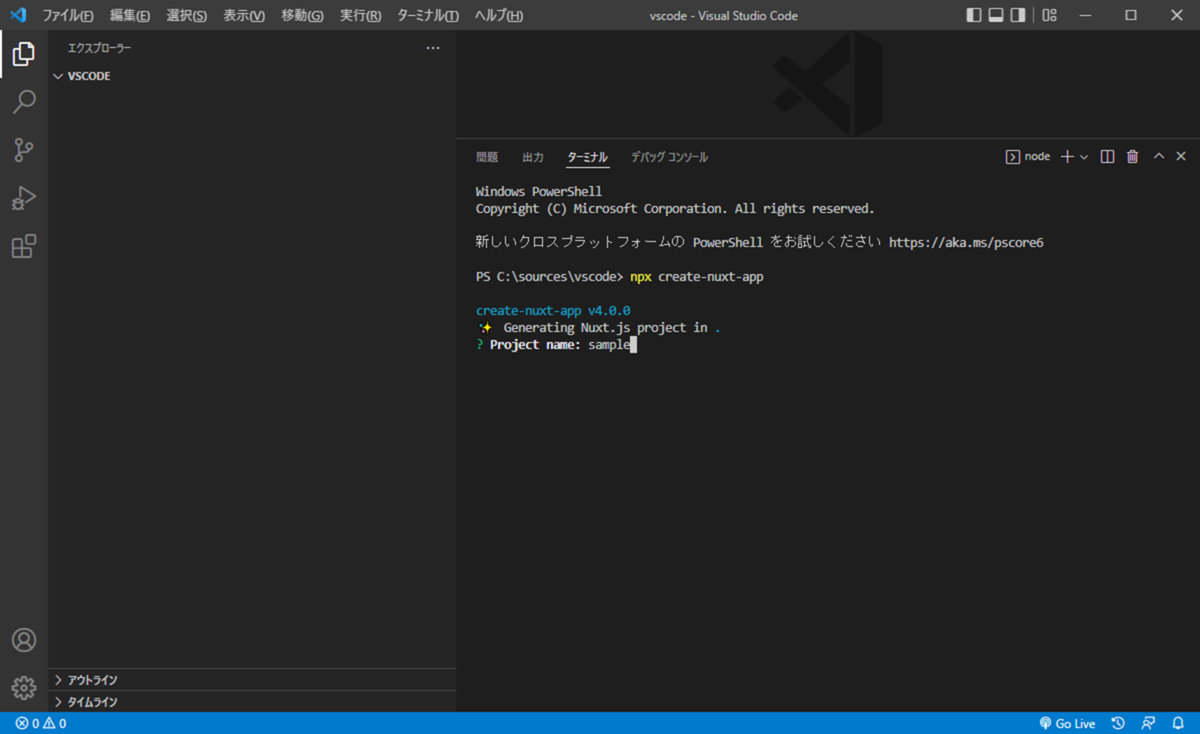The height and width of the screenshot is (734, 1200).
Task: Open the new terminal profile dropdown arrow
Action: (1084, 157)
